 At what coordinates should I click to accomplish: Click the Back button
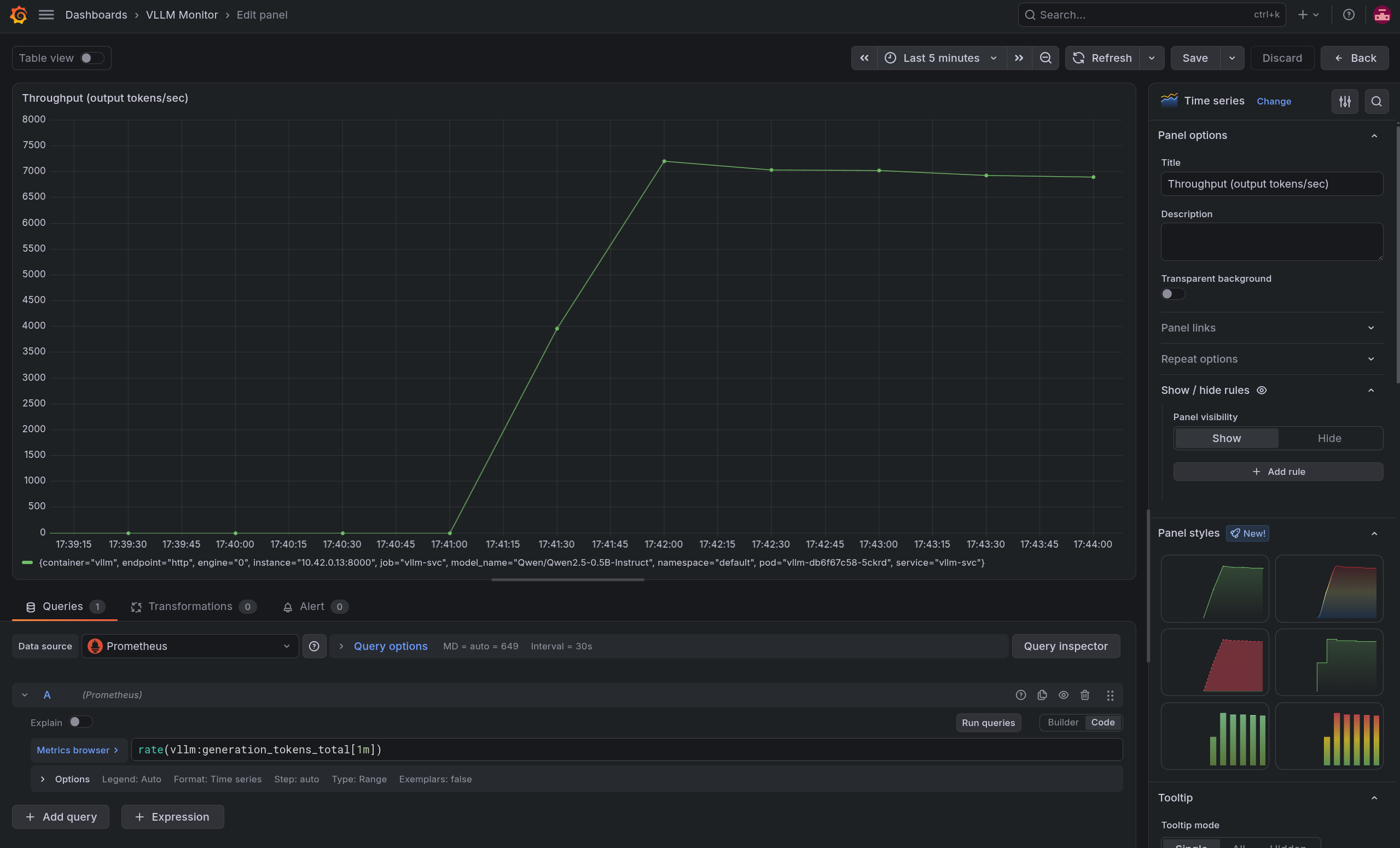coord(1355,58)
